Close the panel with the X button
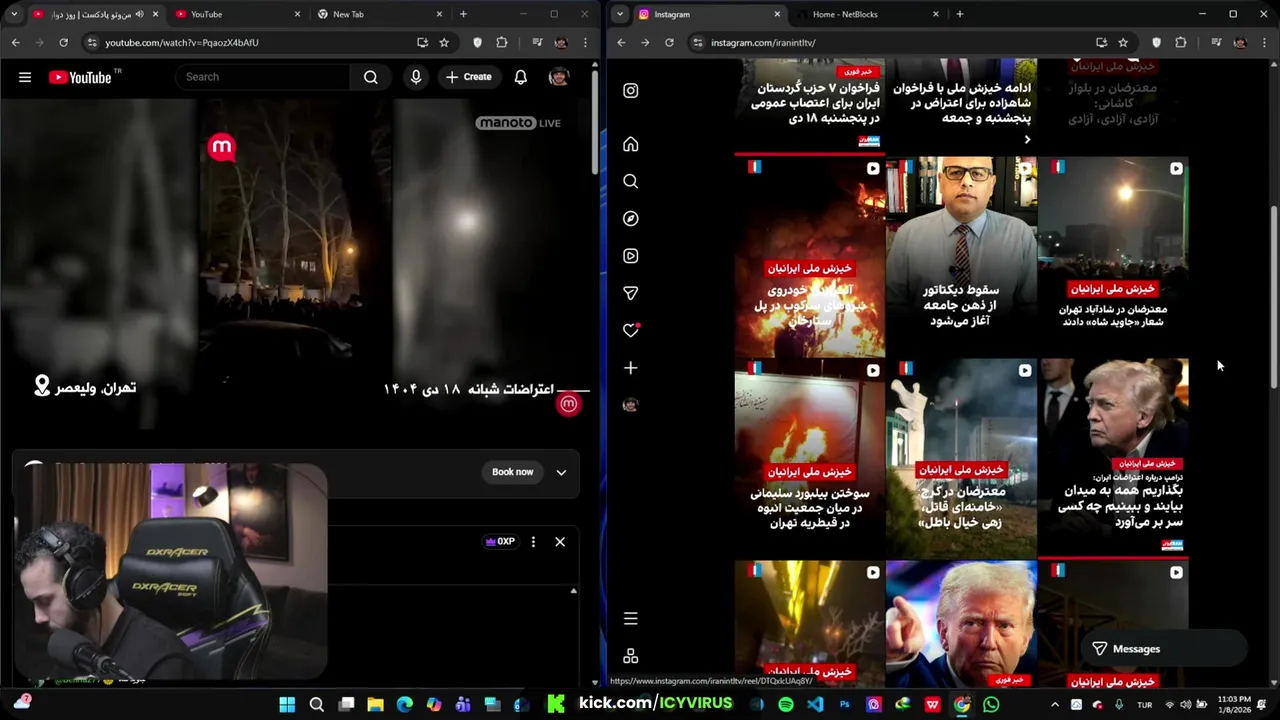The height and width of the screenshot is (720, 1280). pyautogui.click(x=560, y=542)
